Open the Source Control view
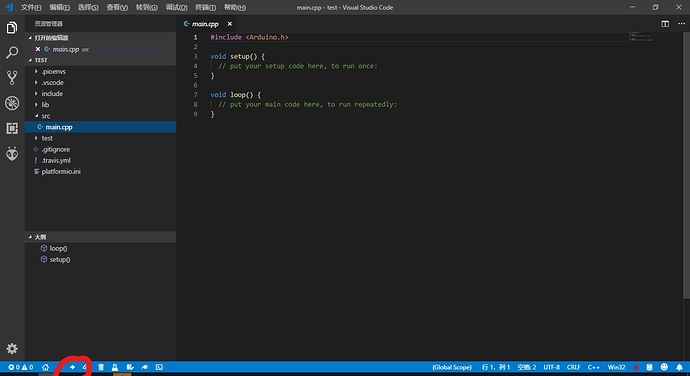Image resolution: width=690 pixels, height=376 pixels. point(12,78)
